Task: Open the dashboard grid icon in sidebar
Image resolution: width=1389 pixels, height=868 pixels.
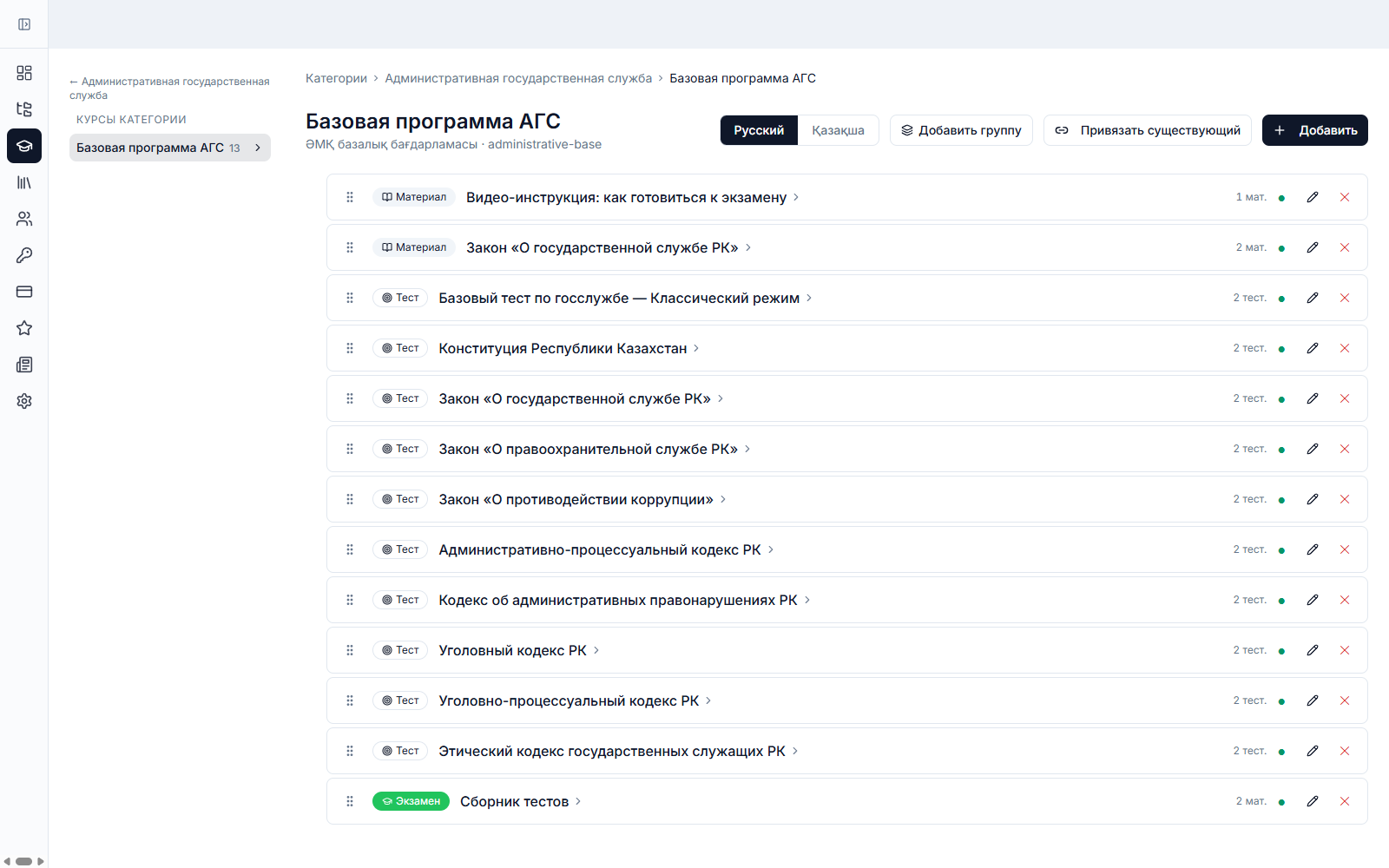Action: coord(24,73)
